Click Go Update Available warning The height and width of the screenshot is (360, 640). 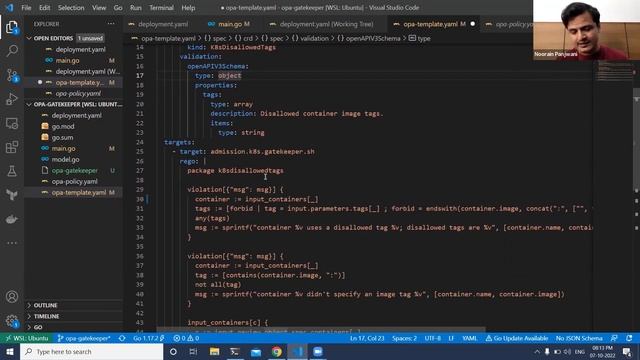click(x=517, y=338)
